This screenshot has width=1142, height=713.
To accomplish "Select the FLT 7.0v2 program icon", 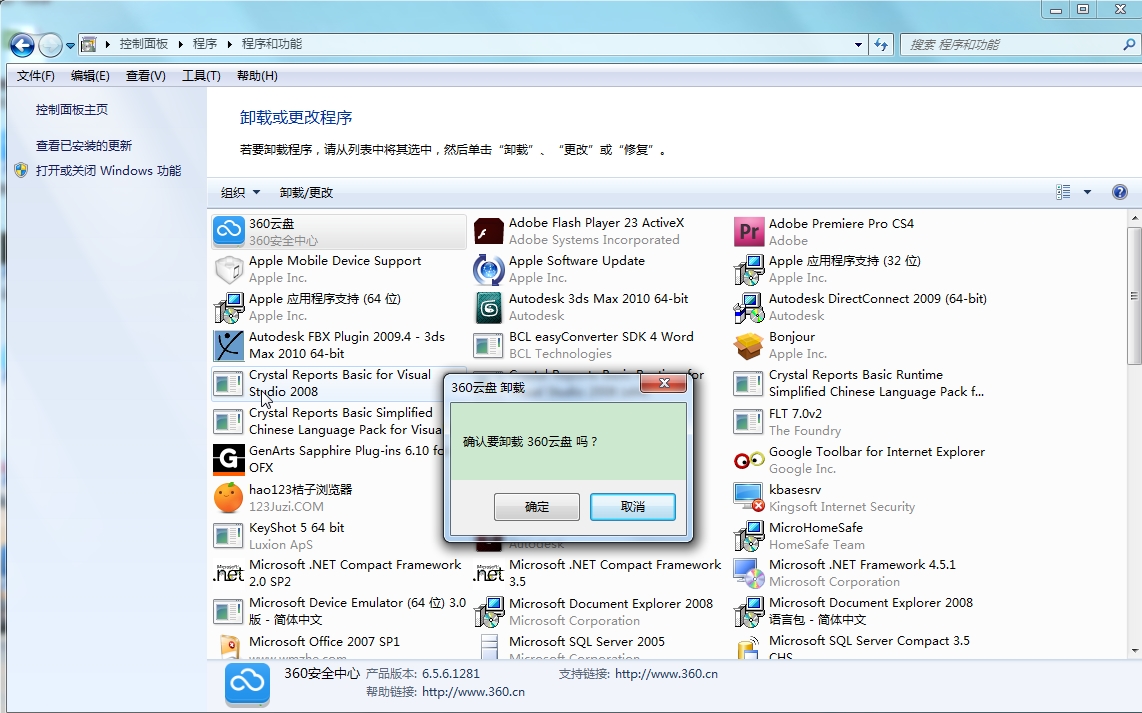I will tap(749, 422).
